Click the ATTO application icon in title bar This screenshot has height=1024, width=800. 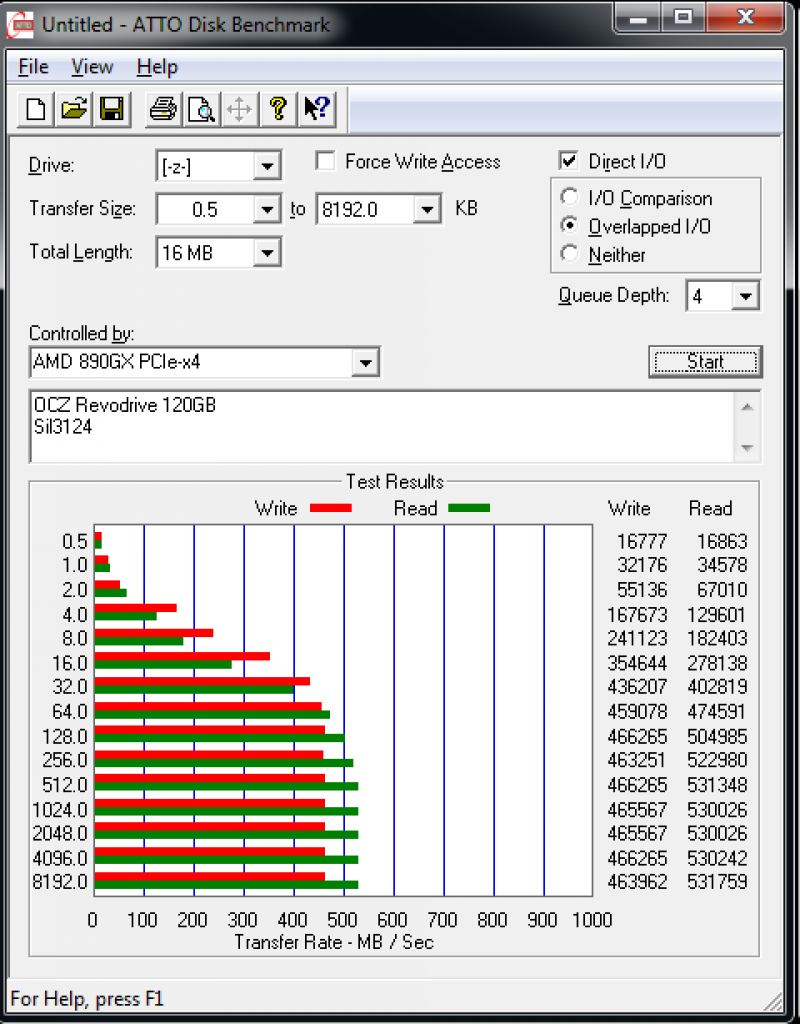point(20,25)
